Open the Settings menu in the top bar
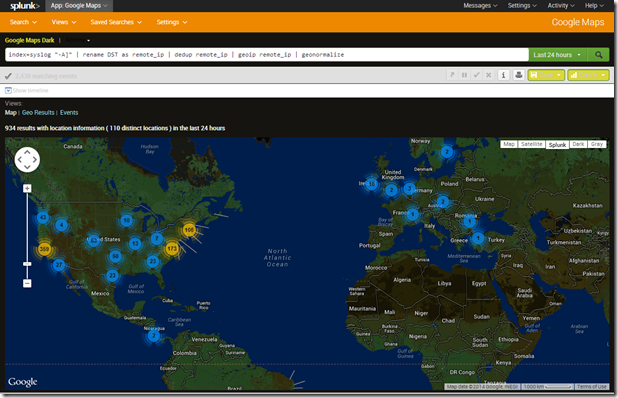This screenshot has height=398, width=618. pos(522,6)
